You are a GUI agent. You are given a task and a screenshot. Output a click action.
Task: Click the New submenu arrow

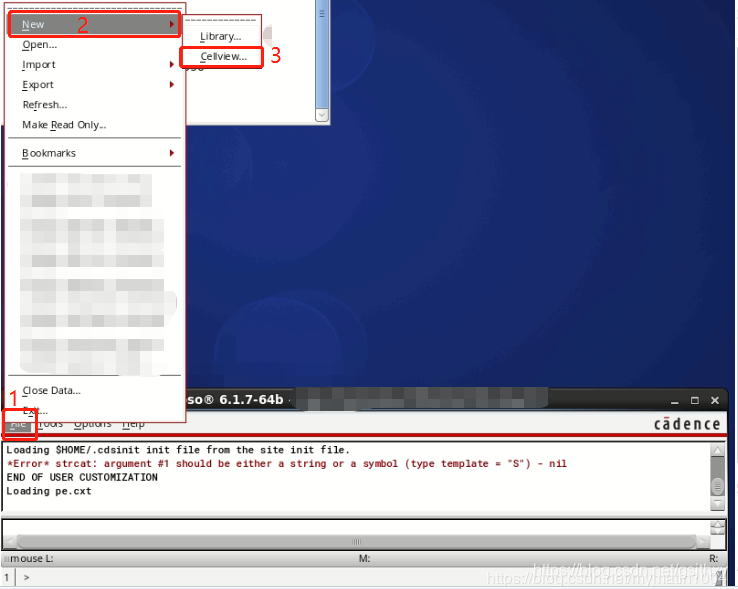tap(172, 24)
